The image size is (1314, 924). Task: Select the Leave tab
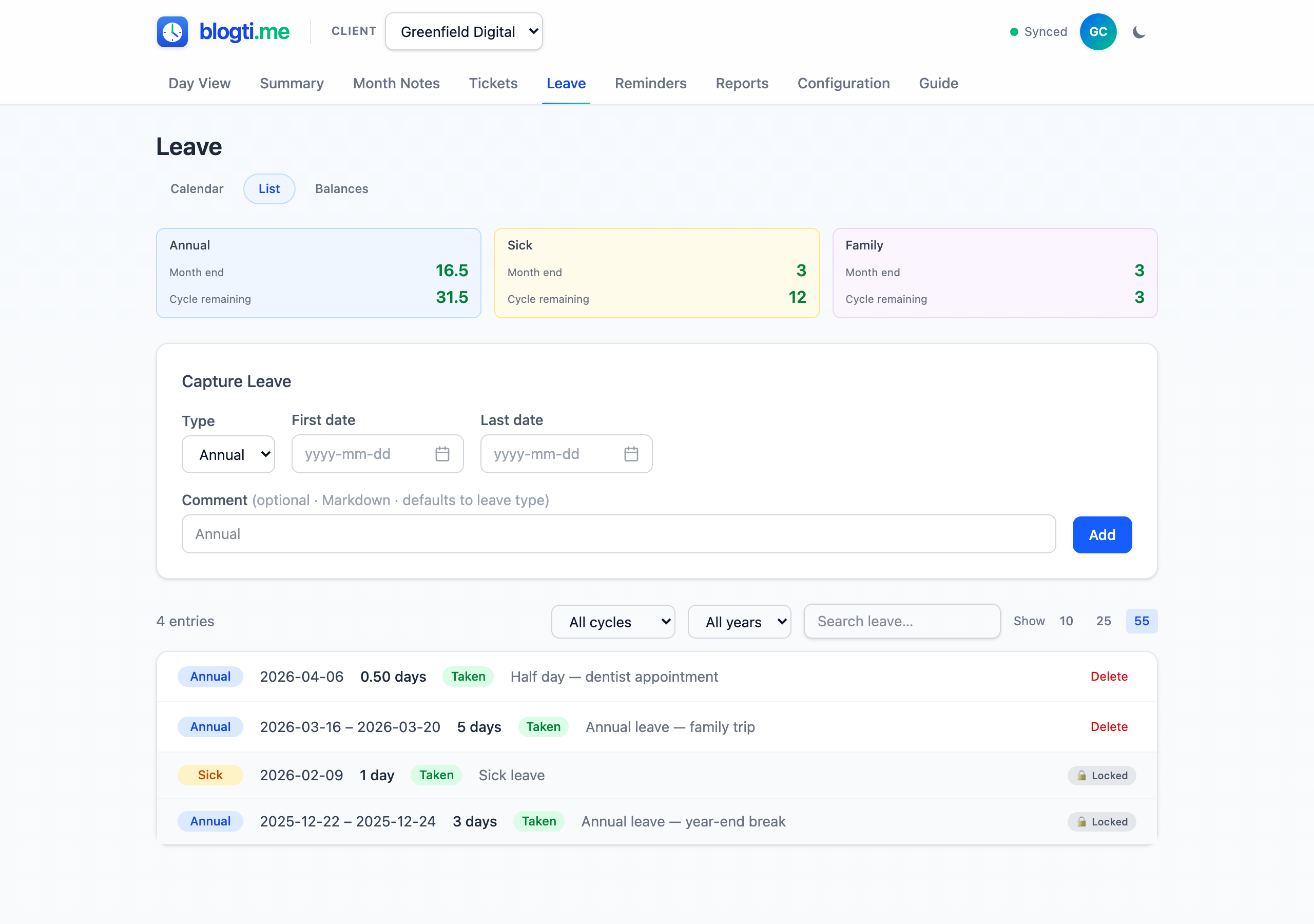pos(566,84)
